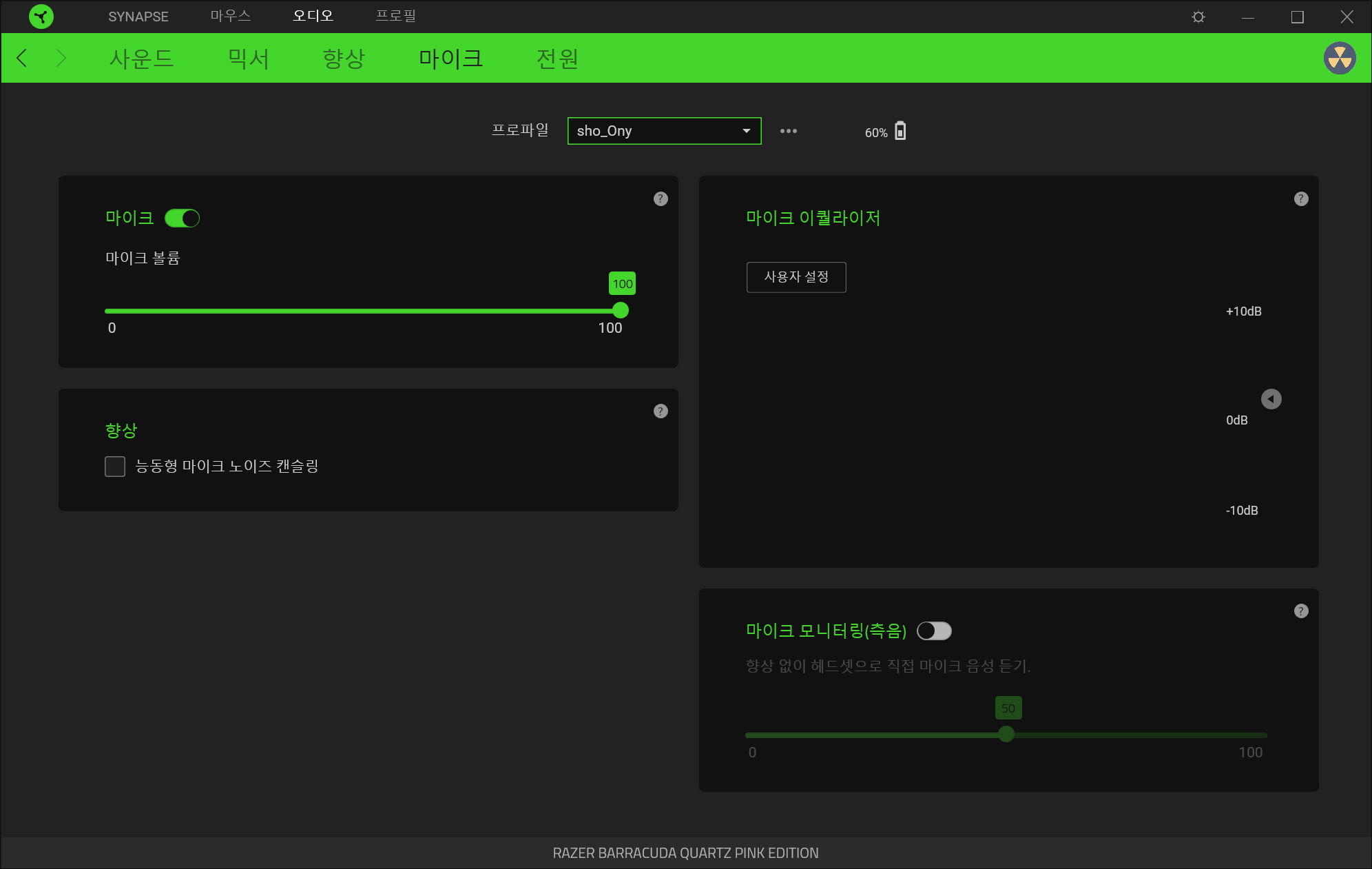Click help icon in 마이크 panel
This screenshot has height=869, width=1372.
[x=660, y=199]
